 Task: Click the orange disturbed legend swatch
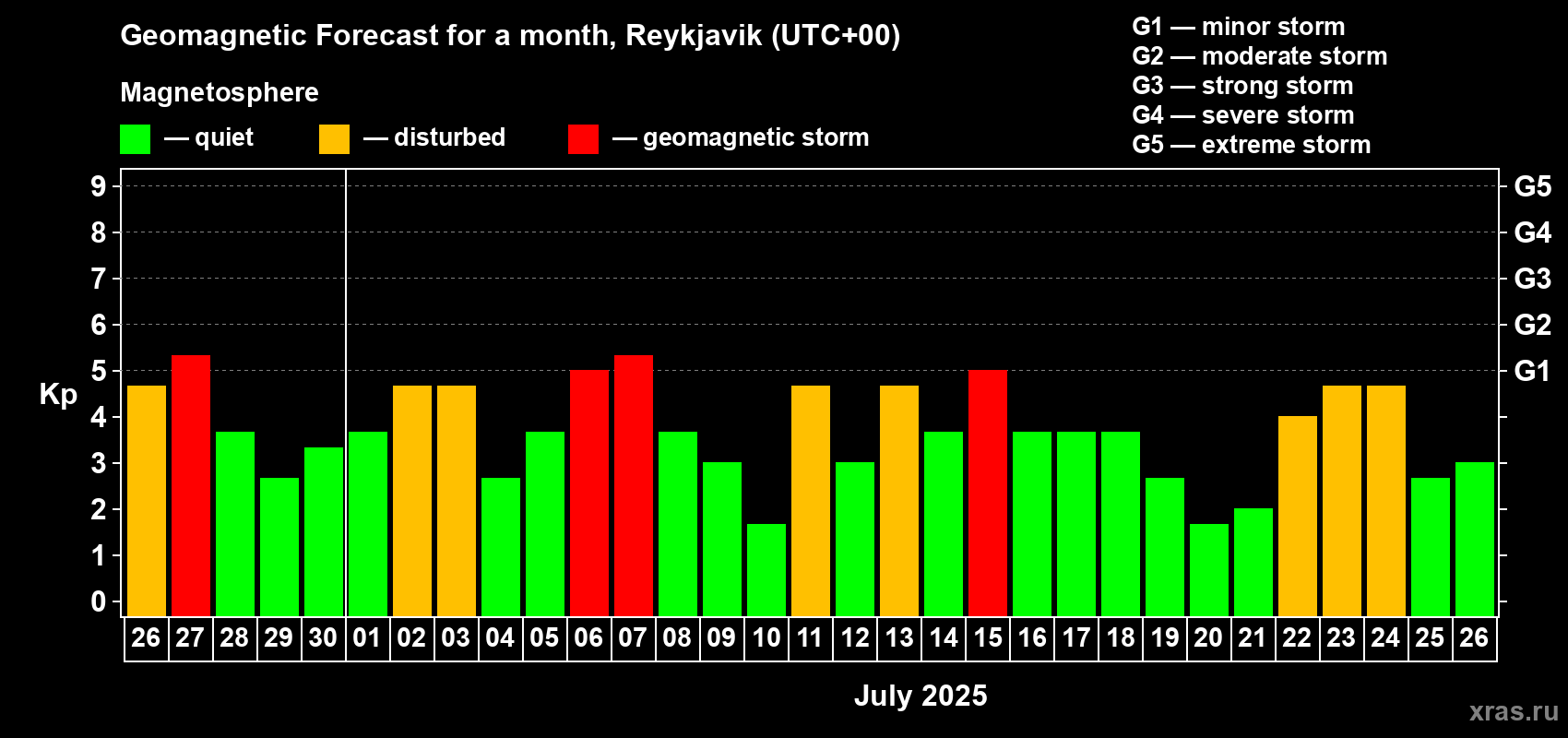334,139
